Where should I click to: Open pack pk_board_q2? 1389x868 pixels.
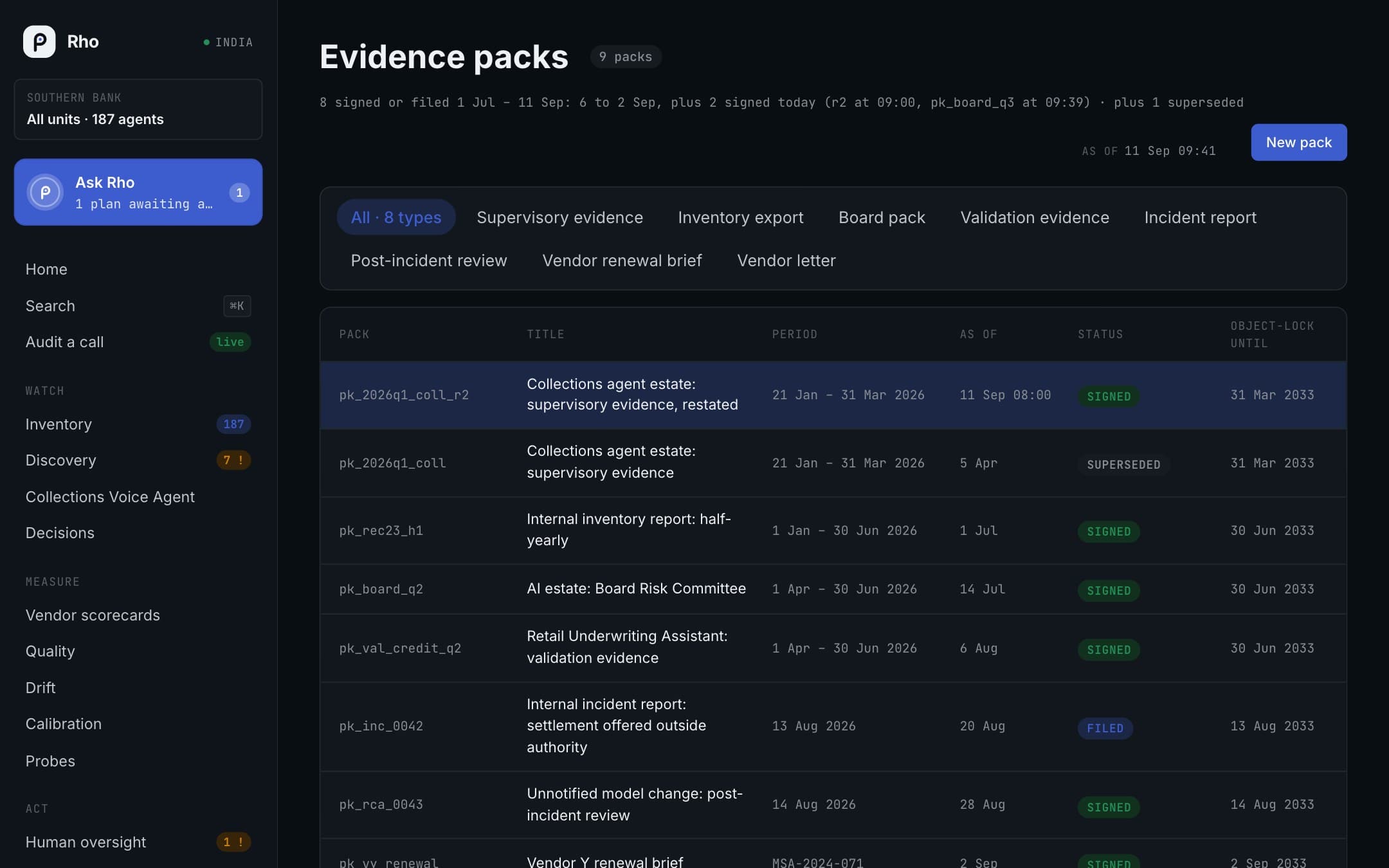833,589
